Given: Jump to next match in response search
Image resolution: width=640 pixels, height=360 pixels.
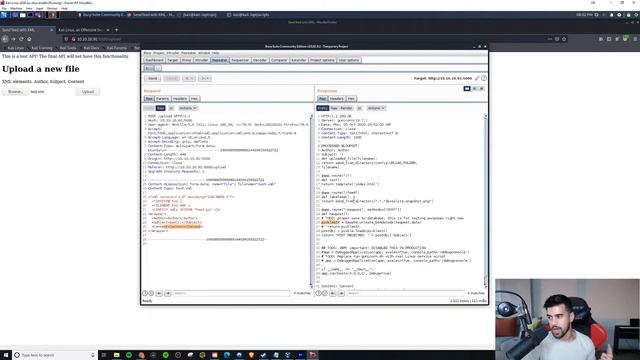Looking at the screenshot, I should [x=341, y=293].
